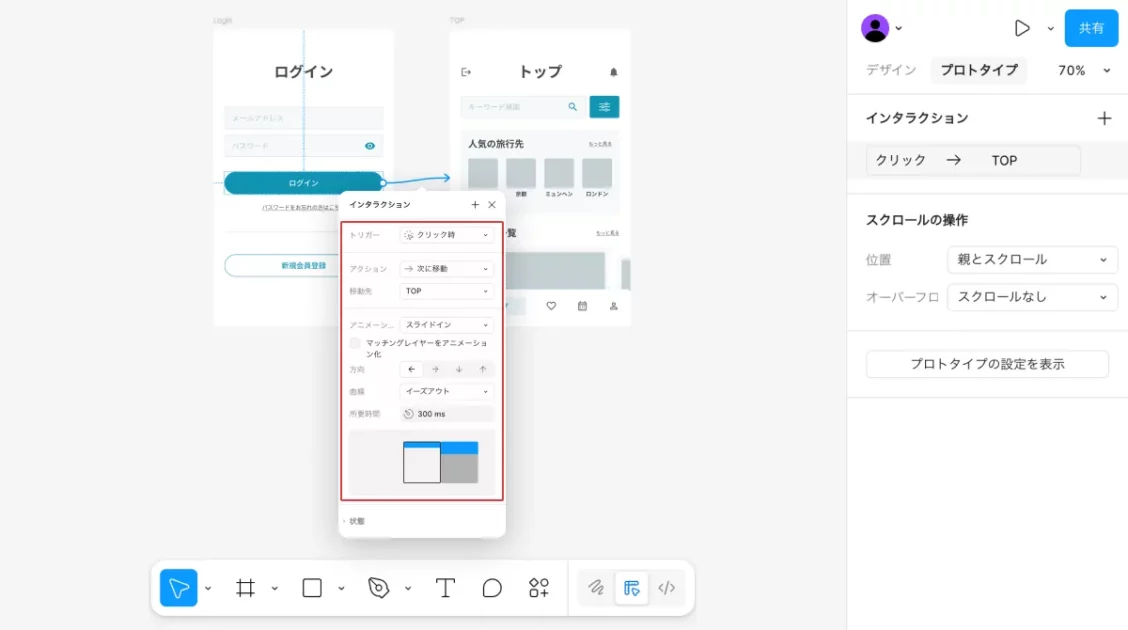Select the Pen tool

[378, 588]
